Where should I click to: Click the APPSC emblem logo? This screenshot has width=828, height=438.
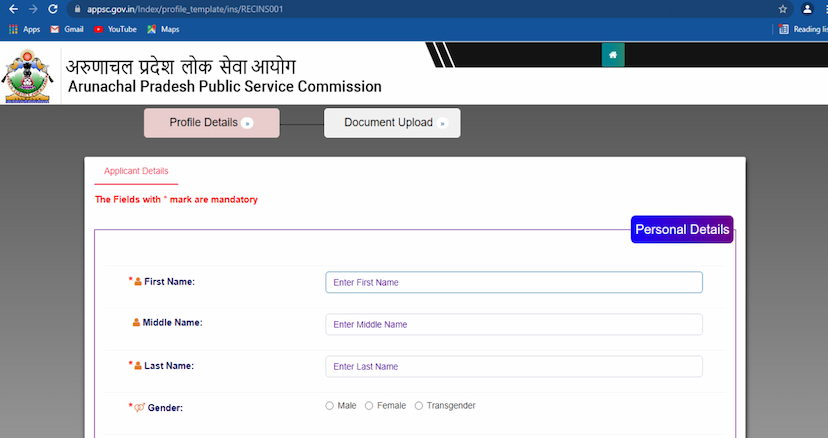(x=27, y=76)
